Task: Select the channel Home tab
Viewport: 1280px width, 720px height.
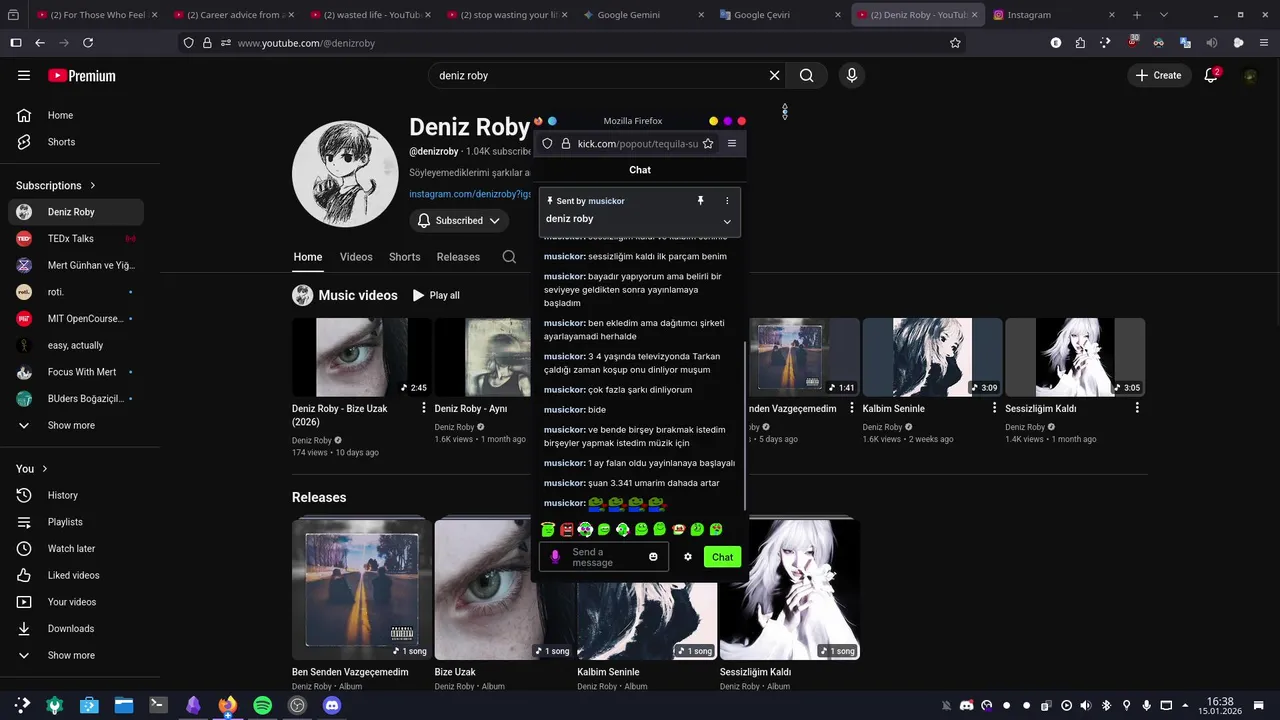Action: [308, 257]
